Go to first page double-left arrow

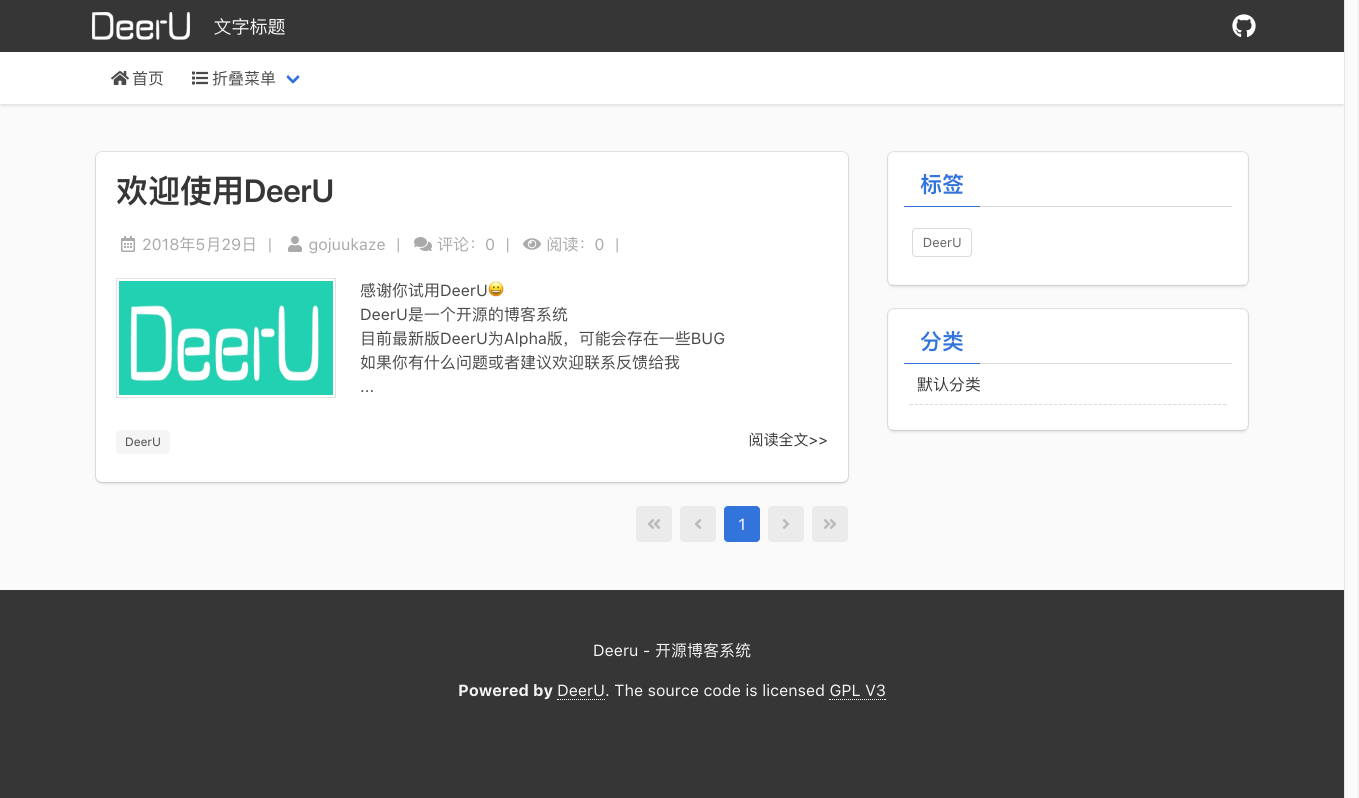[x=654, y=524]
